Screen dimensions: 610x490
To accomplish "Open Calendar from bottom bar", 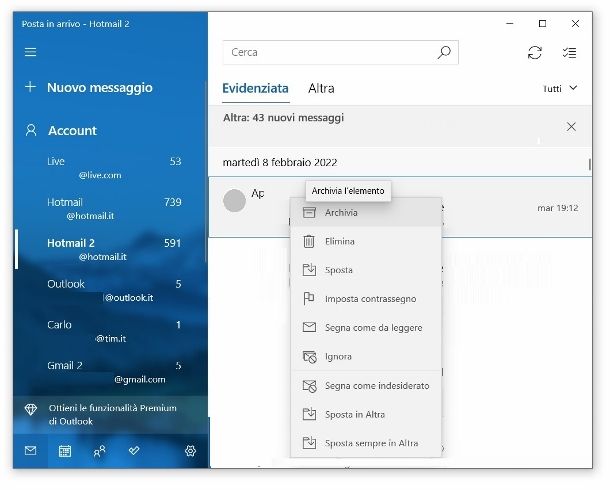I will coord(65,451).
